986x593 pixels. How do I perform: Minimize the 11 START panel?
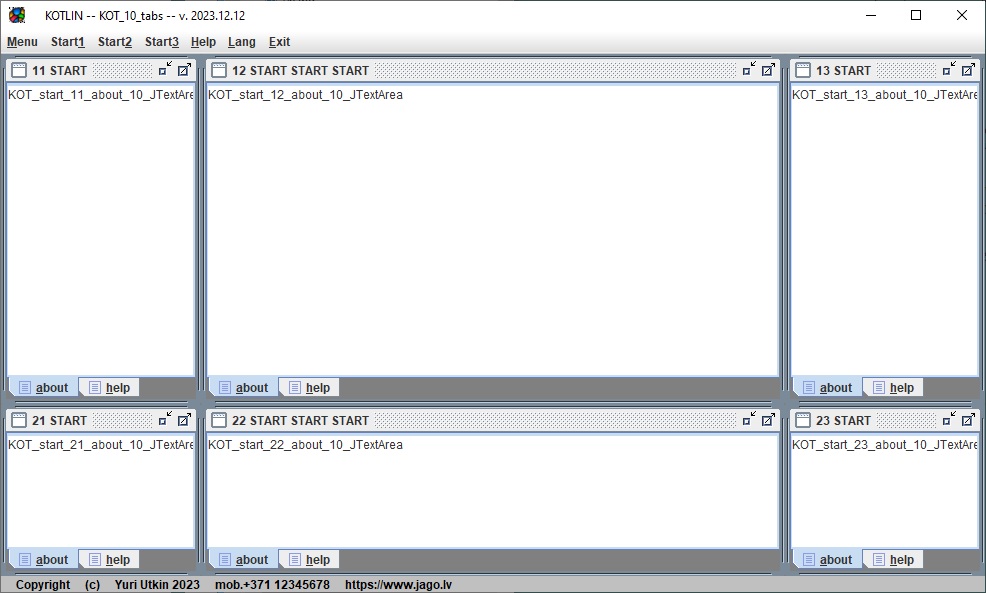point(165,69)
